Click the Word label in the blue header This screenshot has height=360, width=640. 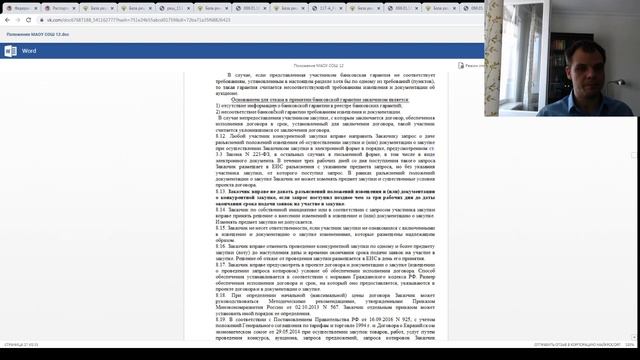pyautogui.click(x=29, y=51)
